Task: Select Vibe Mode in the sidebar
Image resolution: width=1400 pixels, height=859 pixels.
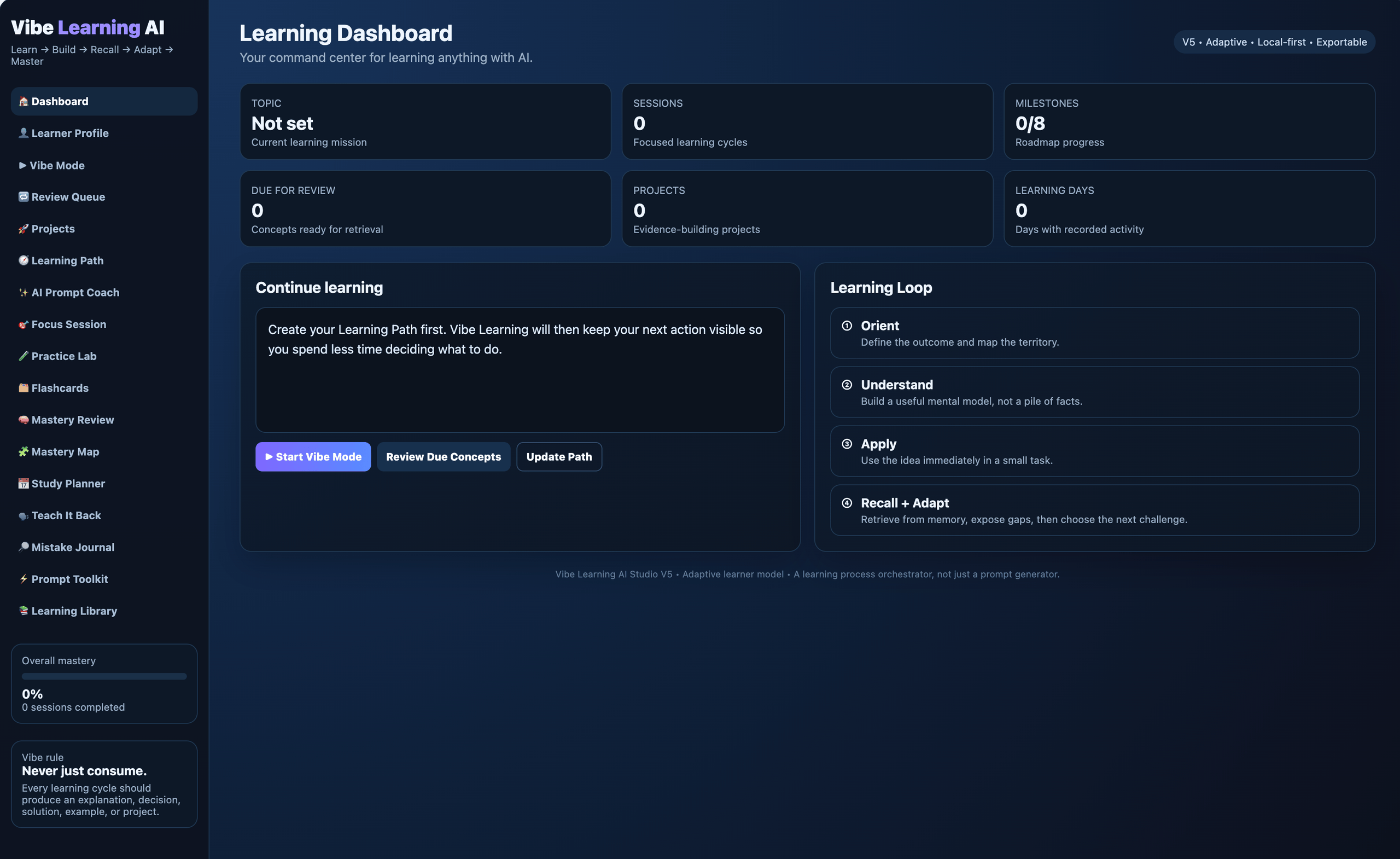Action: tap(104, 165)
